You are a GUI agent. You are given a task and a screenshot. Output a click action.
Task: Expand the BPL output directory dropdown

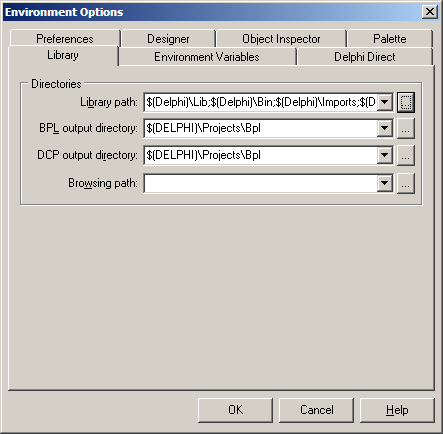385,128
